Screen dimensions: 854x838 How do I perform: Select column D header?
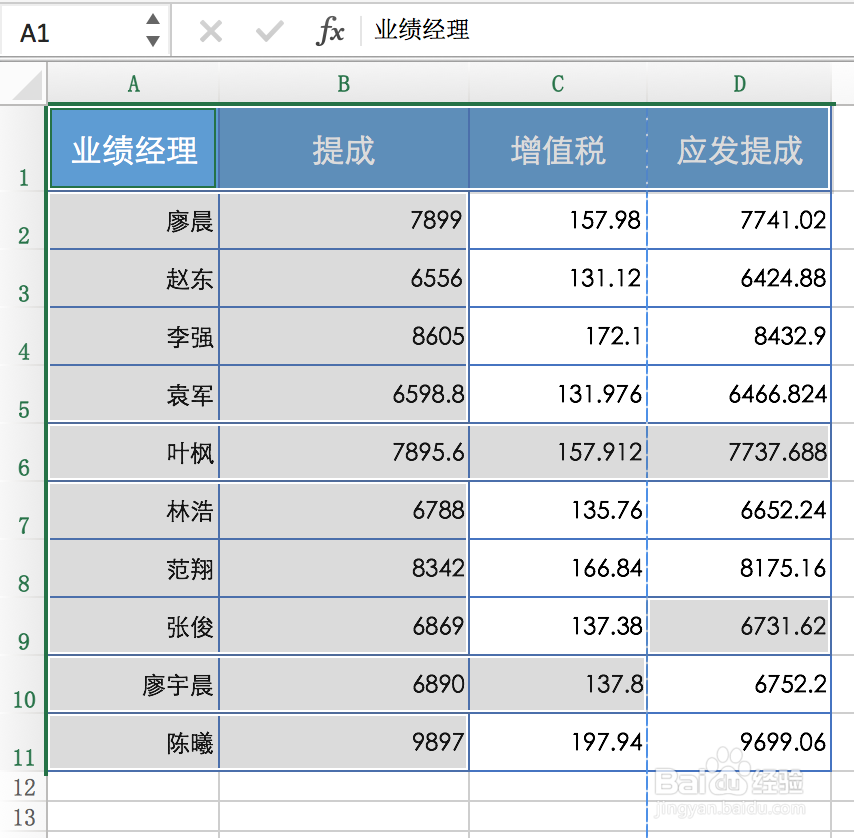click(x=739, y=85)
